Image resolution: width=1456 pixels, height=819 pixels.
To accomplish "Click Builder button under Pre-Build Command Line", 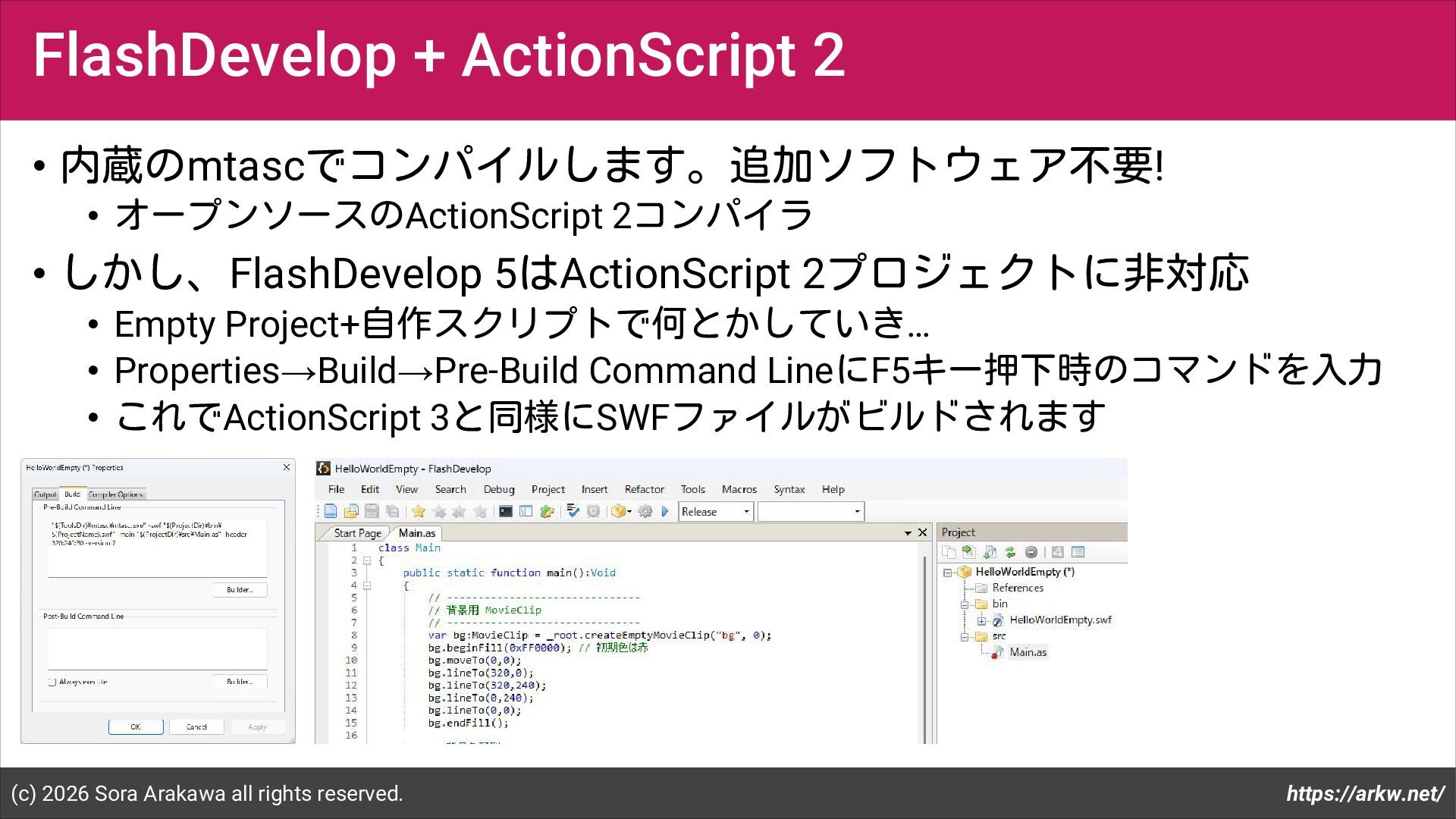I will [240, 589].
